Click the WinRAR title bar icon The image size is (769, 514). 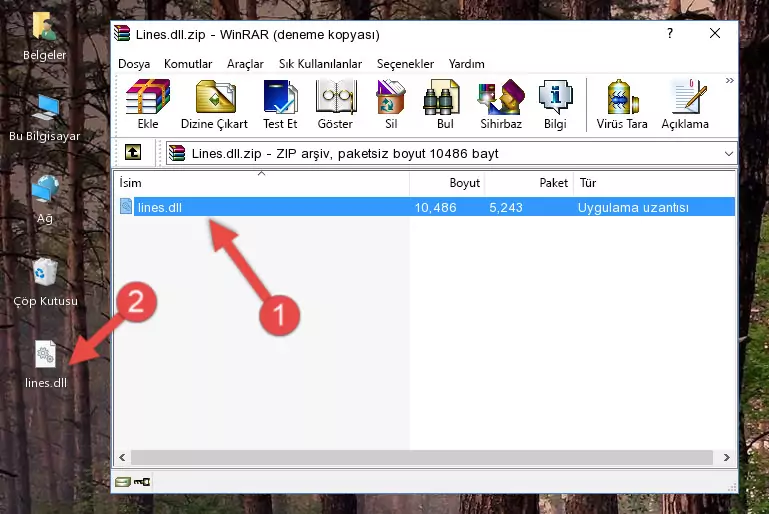pos(122,34)
